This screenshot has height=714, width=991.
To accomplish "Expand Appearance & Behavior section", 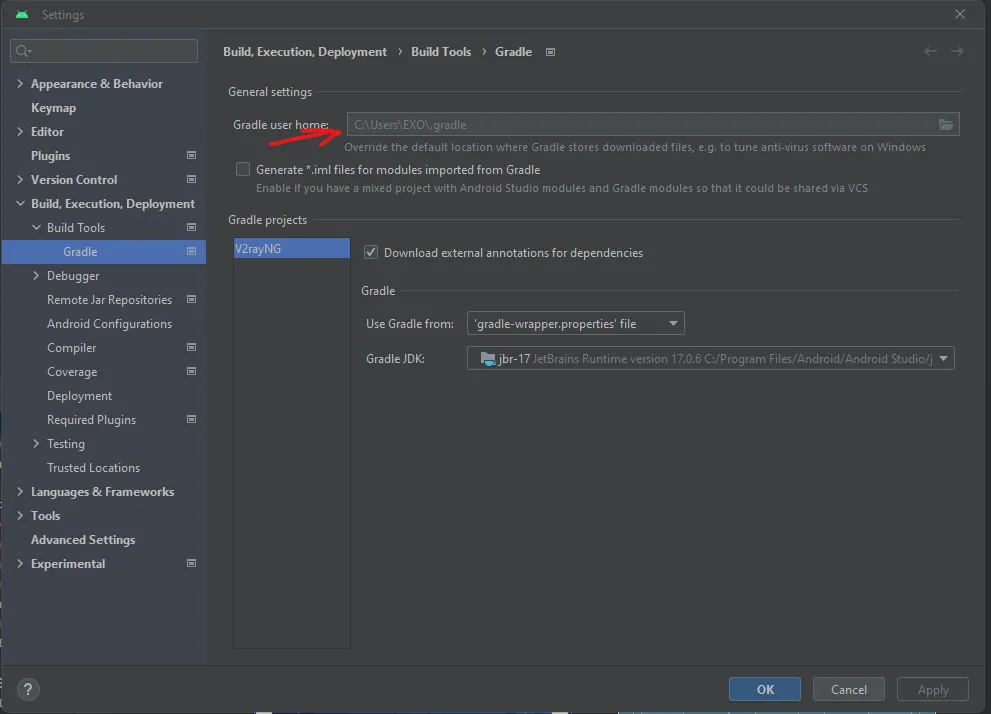I will coord(20,83).
